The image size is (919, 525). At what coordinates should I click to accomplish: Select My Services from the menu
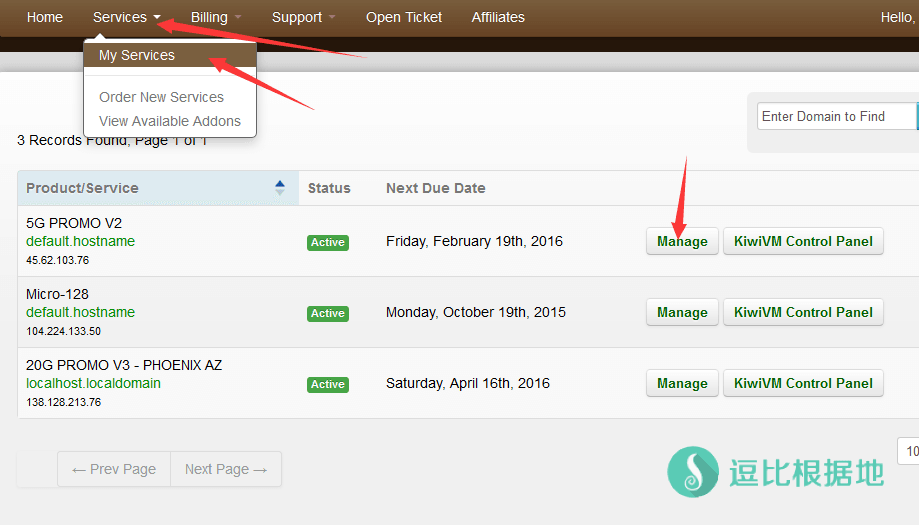137,55
